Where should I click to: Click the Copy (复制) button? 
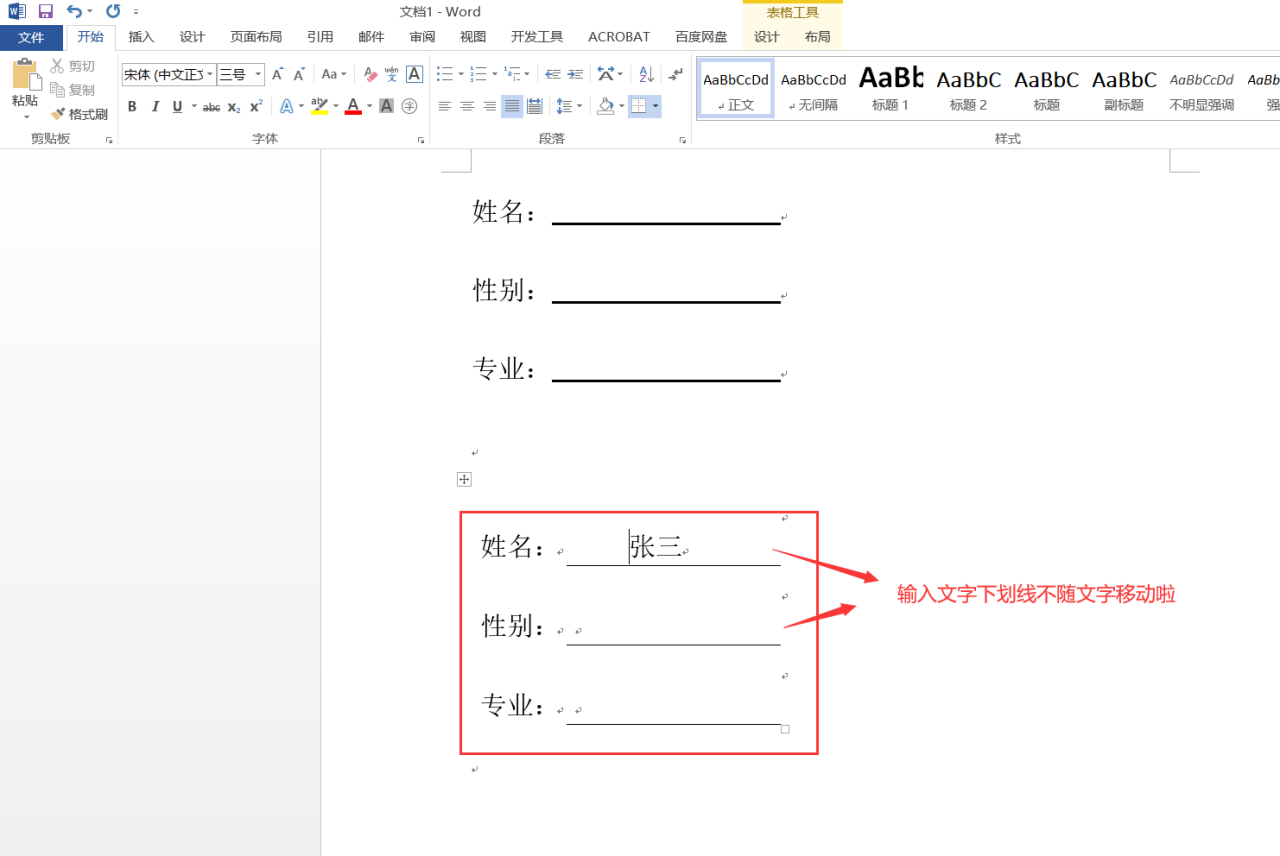point(73,90)
